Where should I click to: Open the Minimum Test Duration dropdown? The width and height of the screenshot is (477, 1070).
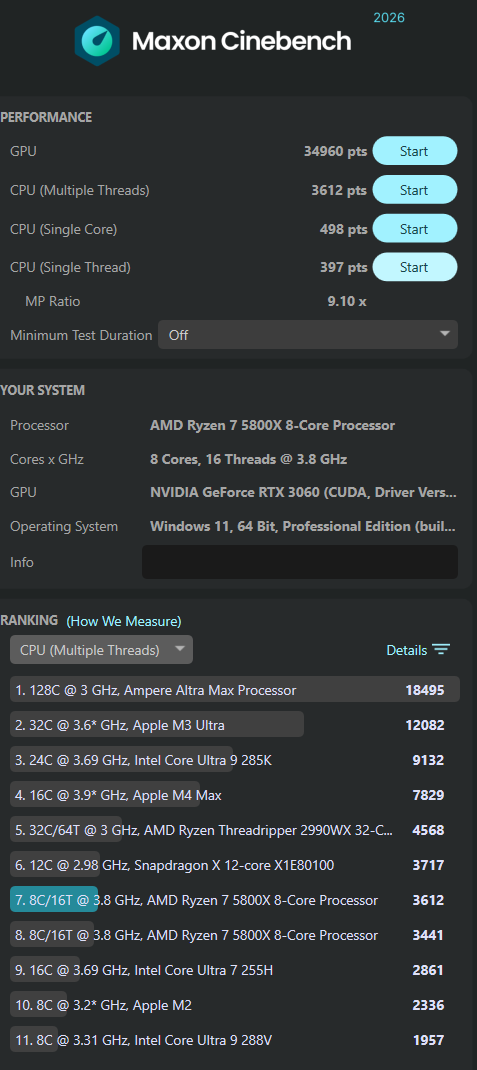point(308,335)
